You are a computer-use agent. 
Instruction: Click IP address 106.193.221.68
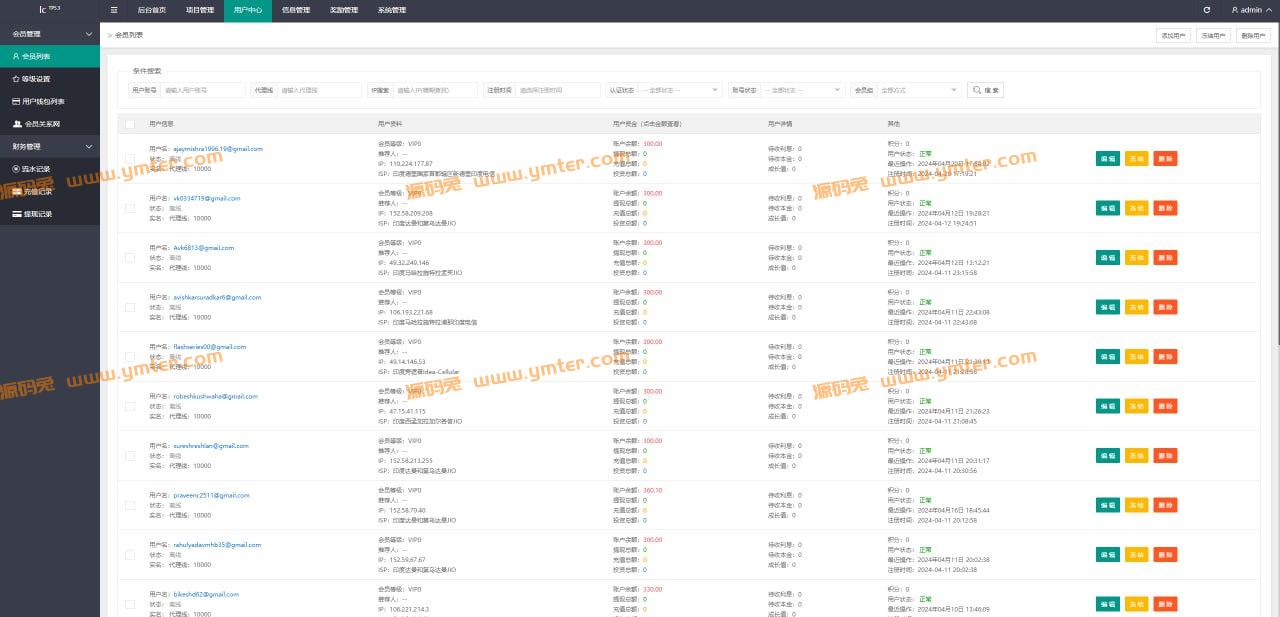(x=411, y=312)
